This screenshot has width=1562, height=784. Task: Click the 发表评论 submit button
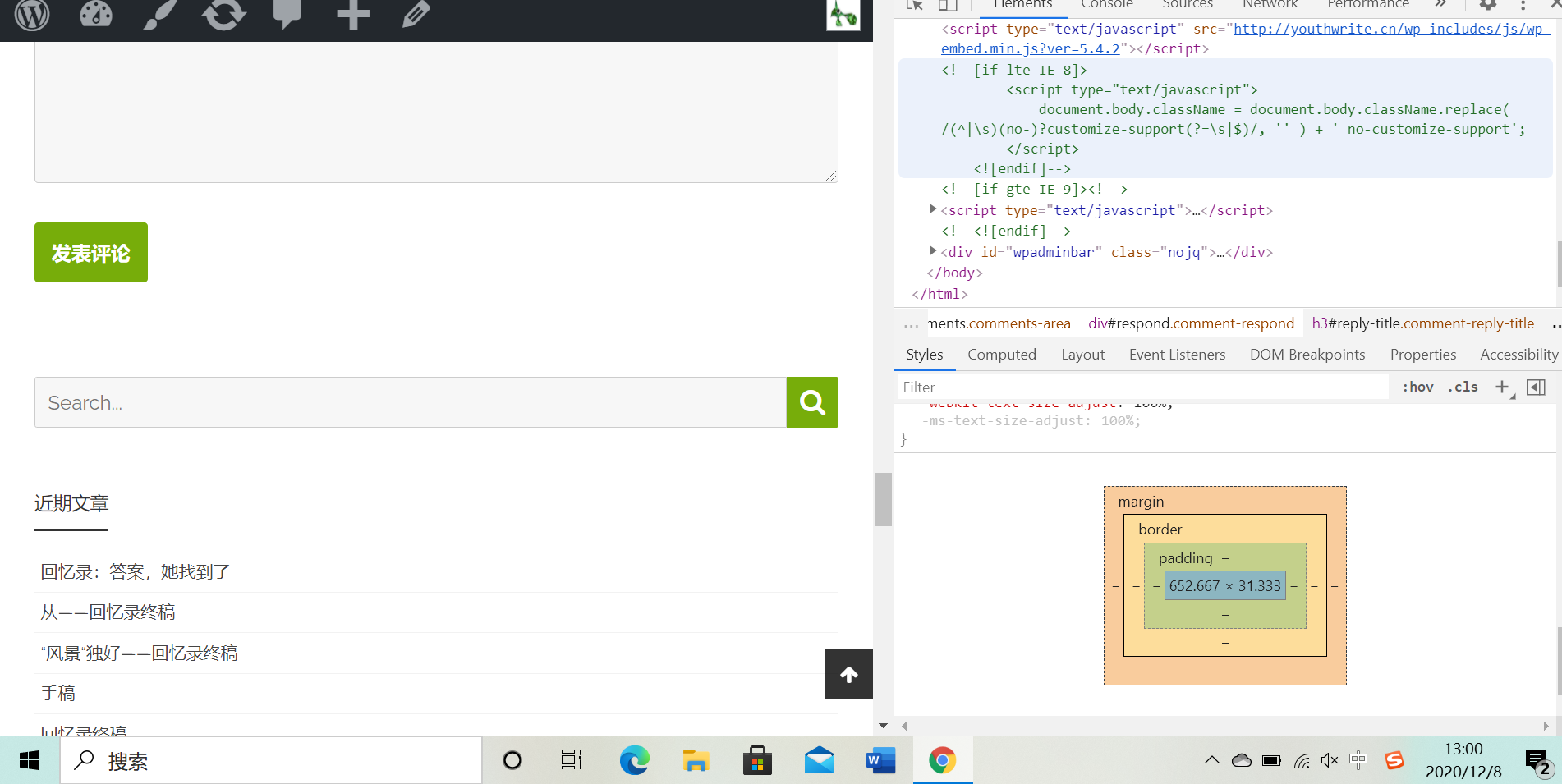(91, 253)
